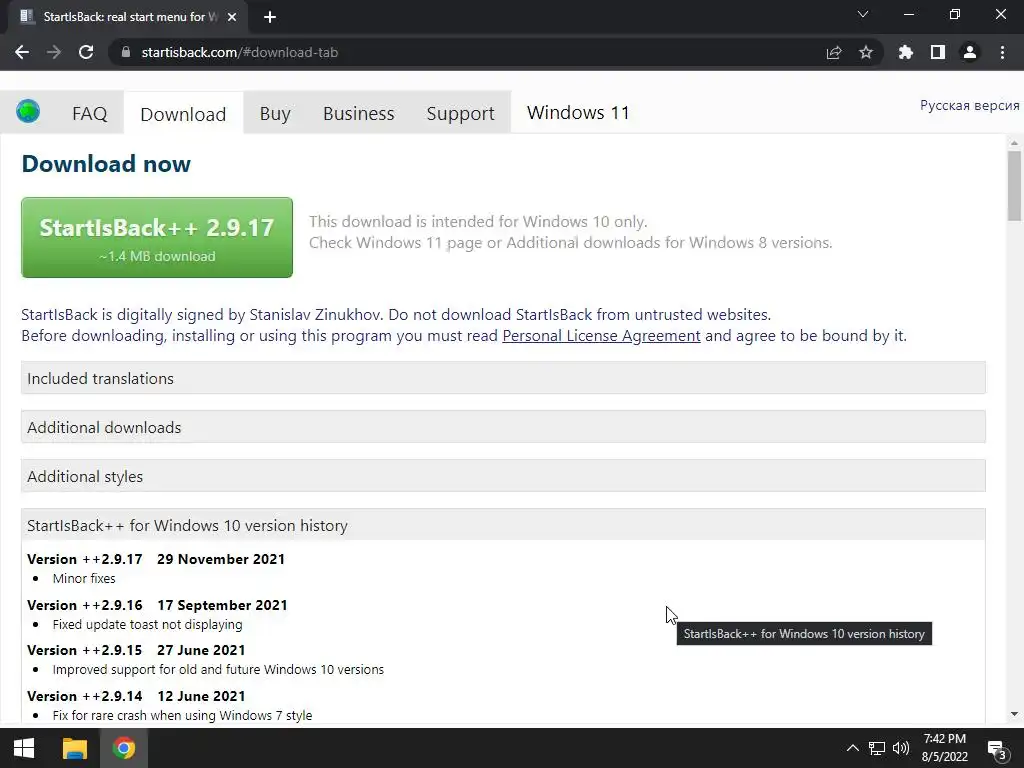Click green StartIsBack++ 2.9.17 download button
The image size is (1024, 768).
[x=157, y=238]
